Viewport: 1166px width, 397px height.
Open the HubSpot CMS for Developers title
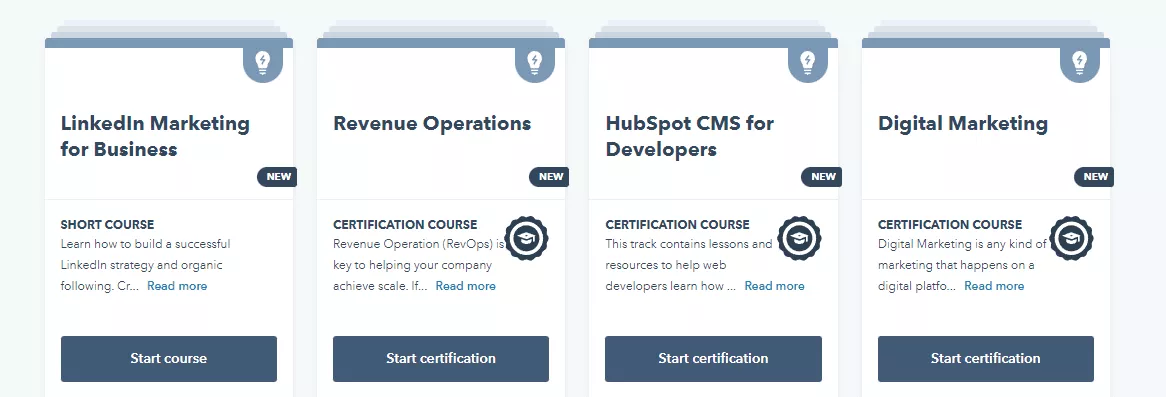coord(689,136)
